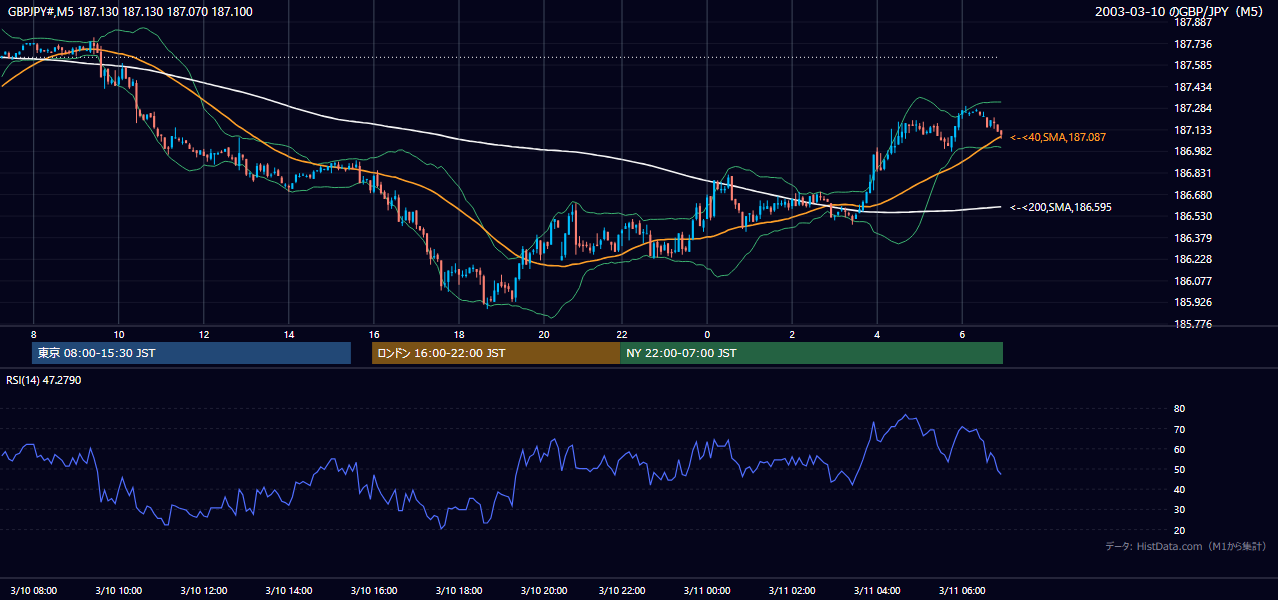The height and width of the screenshot is (600, 1278).
Task: Click price axis value 186.680
Action: pos(1193,195)
